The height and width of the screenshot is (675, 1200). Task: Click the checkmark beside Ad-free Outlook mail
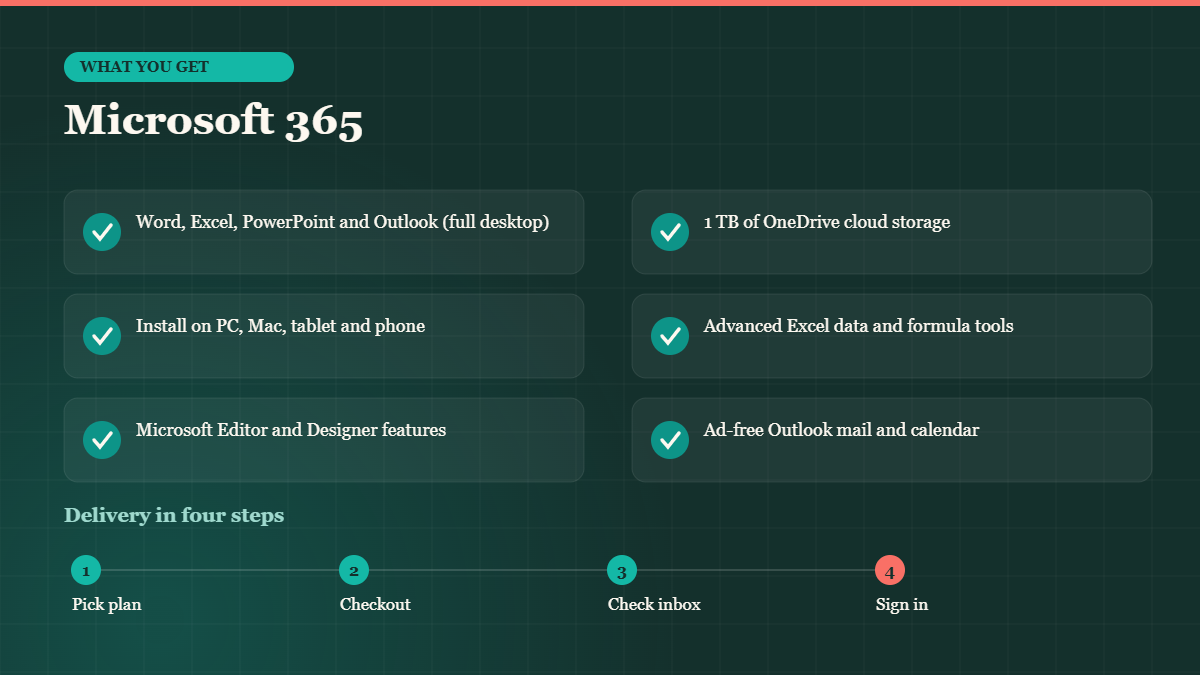coord(670,440)
